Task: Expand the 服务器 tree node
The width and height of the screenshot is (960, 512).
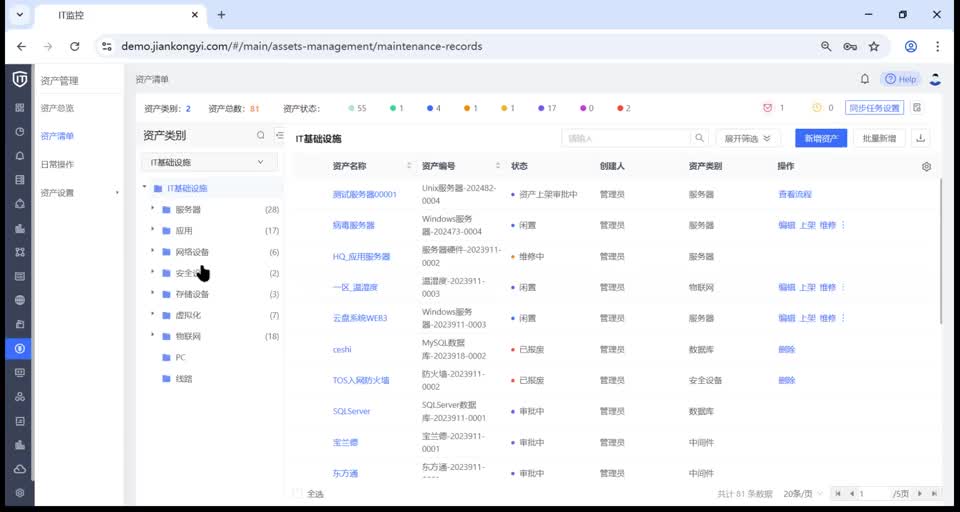Action: [153, 209]
